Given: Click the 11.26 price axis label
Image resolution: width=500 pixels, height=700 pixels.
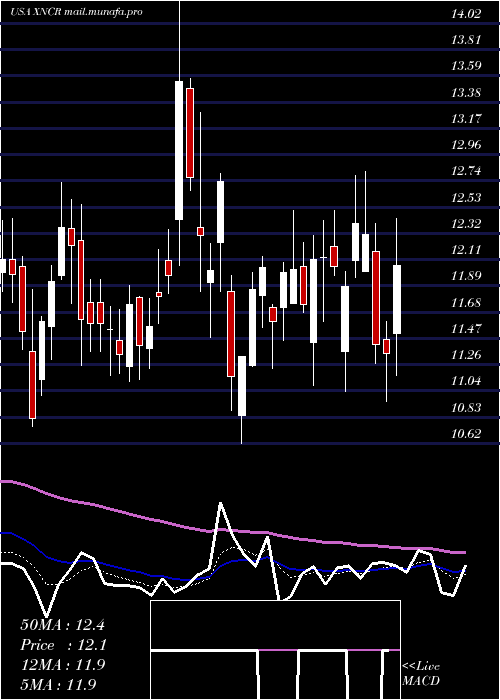Looking at the screenshot, I should 466,355.
